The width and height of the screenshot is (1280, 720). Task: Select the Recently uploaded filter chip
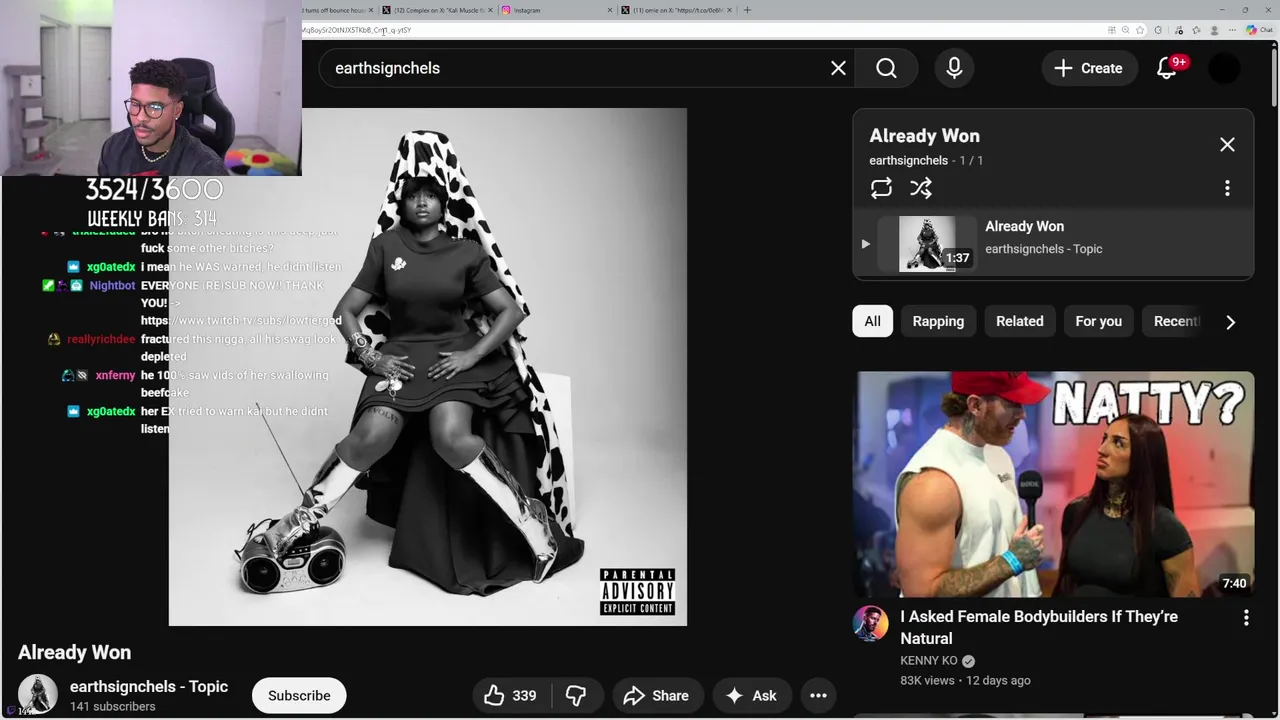(x=1173, y=321)
